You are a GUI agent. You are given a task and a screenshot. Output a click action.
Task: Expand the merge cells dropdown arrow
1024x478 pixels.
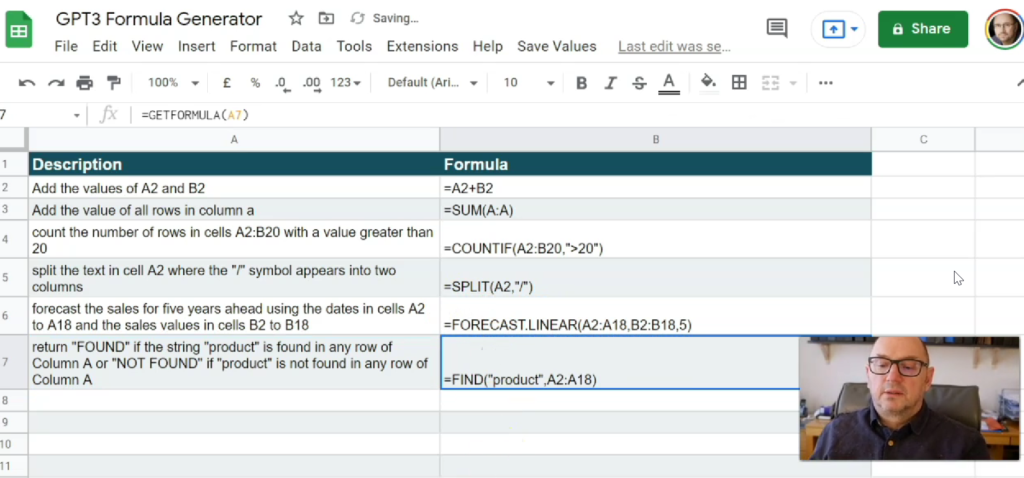point(793,83)
